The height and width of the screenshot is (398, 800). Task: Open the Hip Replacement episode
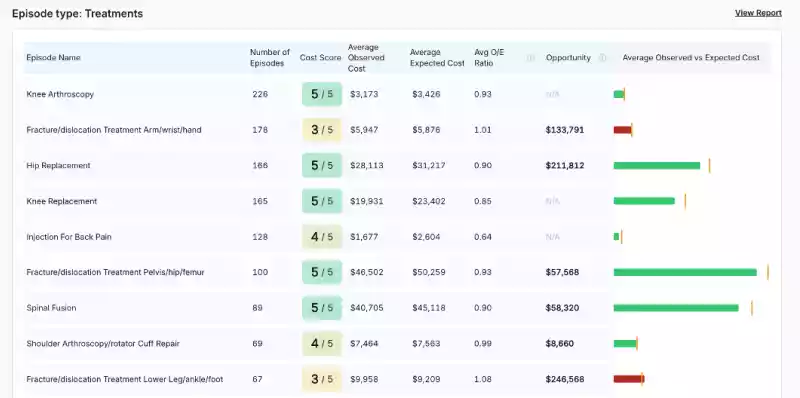tap(58, 165)
